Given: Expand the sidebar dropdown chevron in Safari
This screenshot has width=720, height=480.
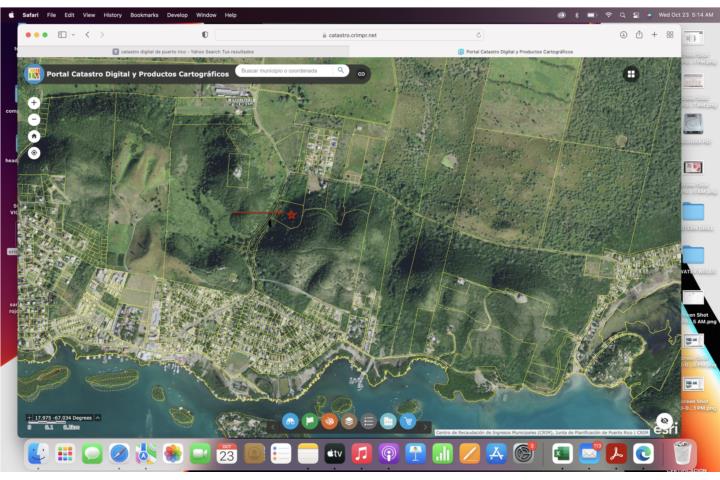Looking at the screenshot, I should pyautogui.click(x=73, y=35).
